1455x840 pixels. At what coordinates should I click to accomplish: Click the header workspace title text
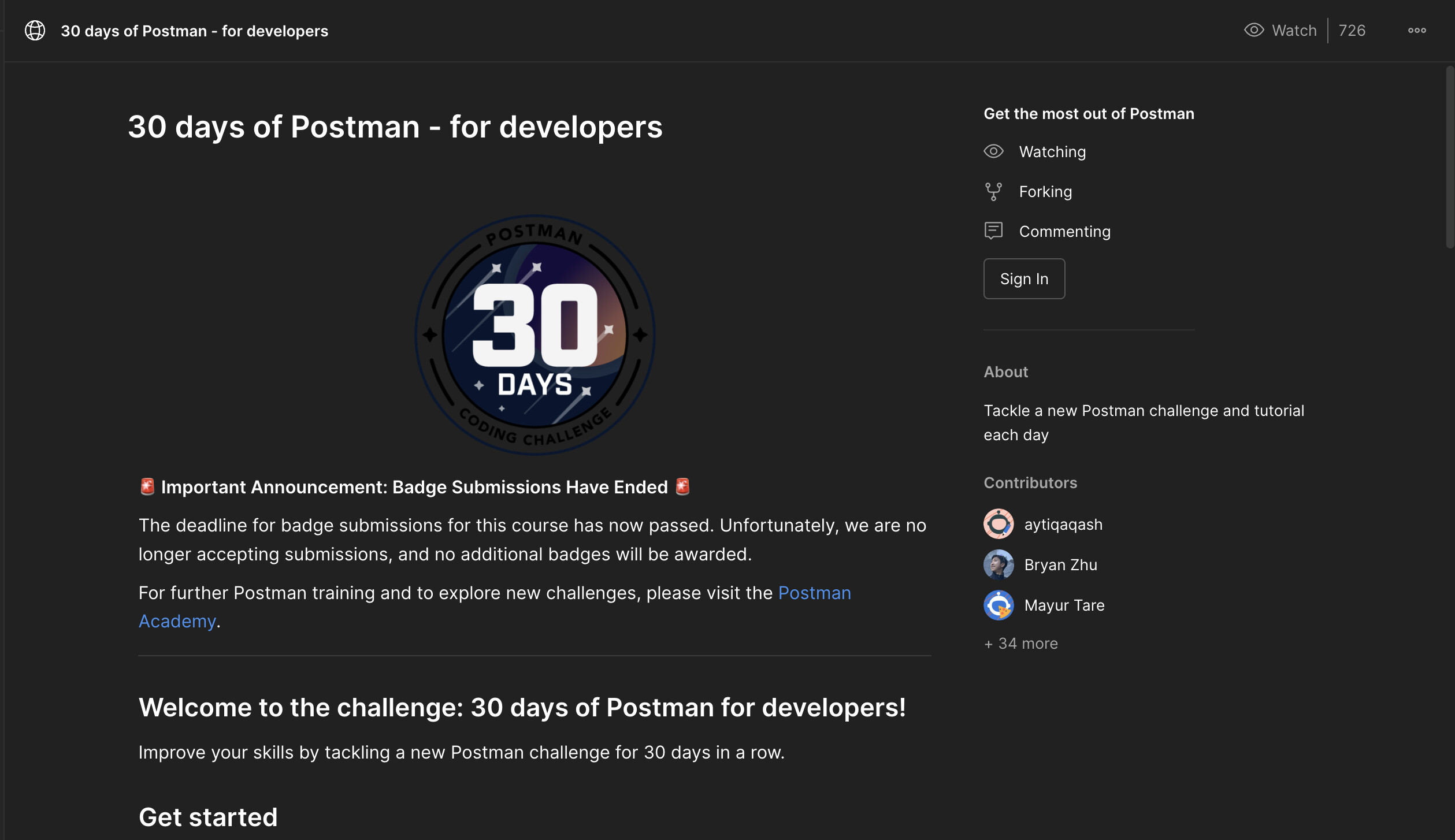coord(194,31)
